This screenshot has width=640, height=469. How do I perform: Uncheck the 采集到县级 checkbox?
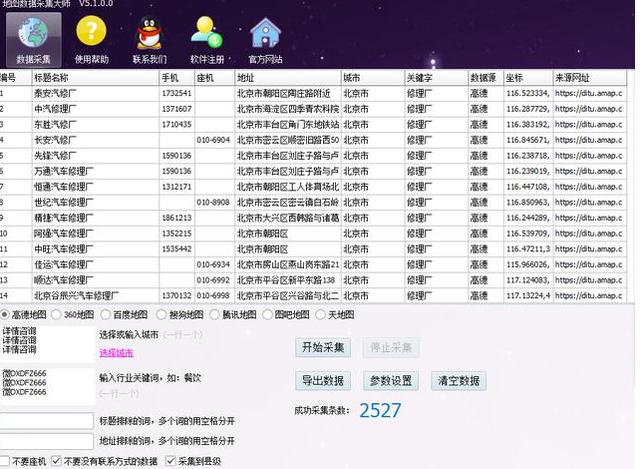click(170, 461)
